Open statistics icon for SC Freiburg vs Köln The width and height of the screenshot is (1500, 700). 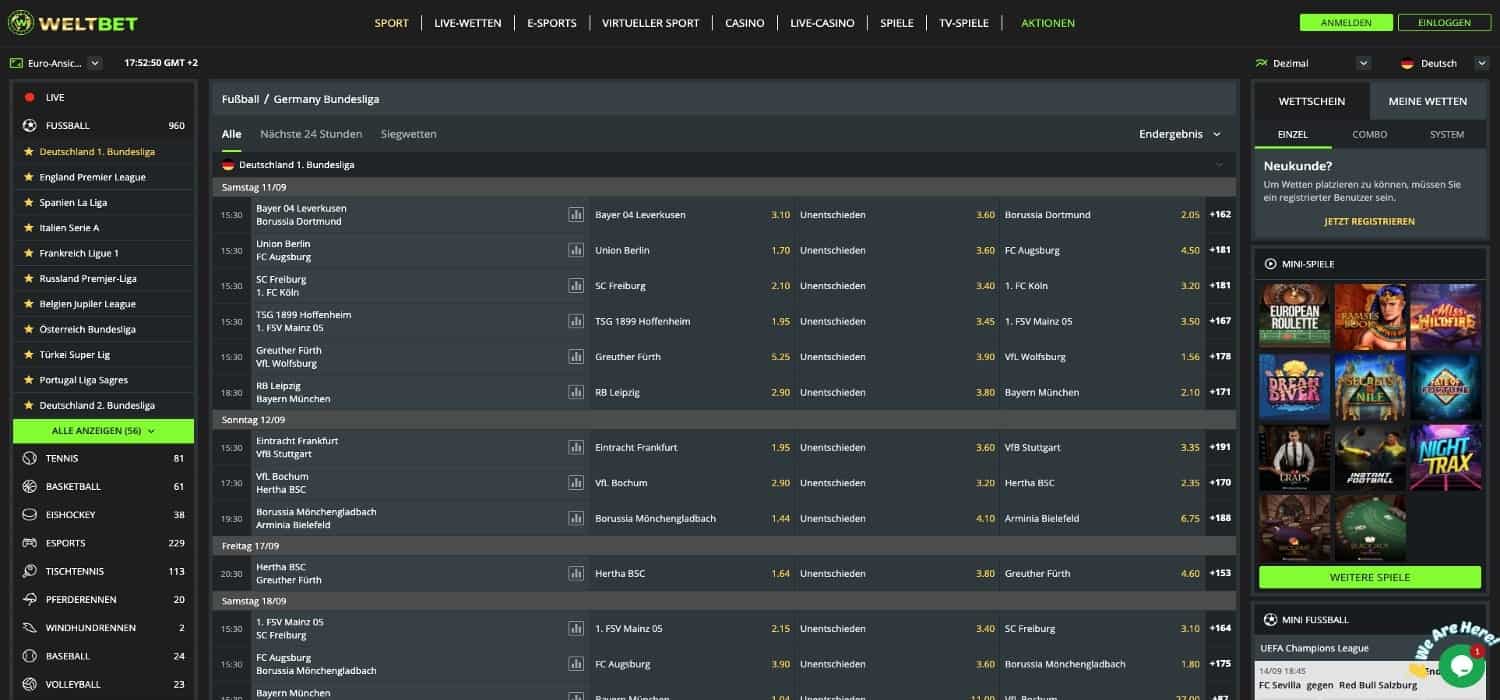click(576, 286)
